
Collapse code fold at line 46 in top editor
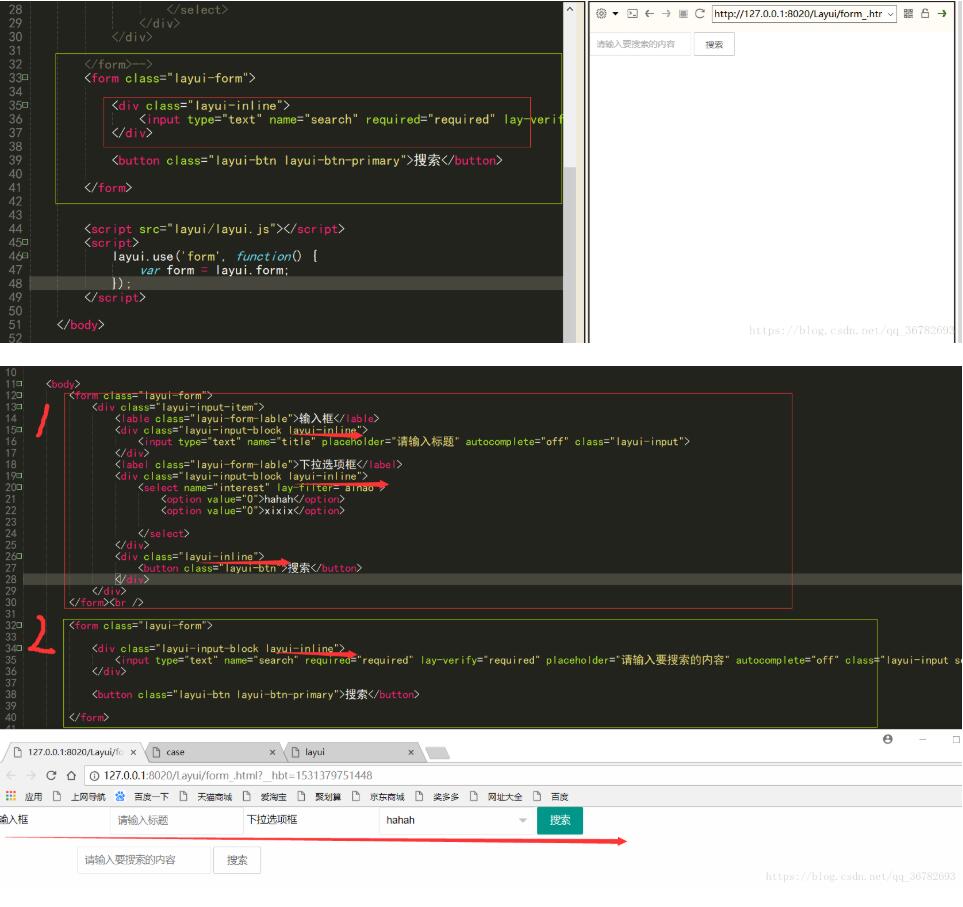[25, 256]
